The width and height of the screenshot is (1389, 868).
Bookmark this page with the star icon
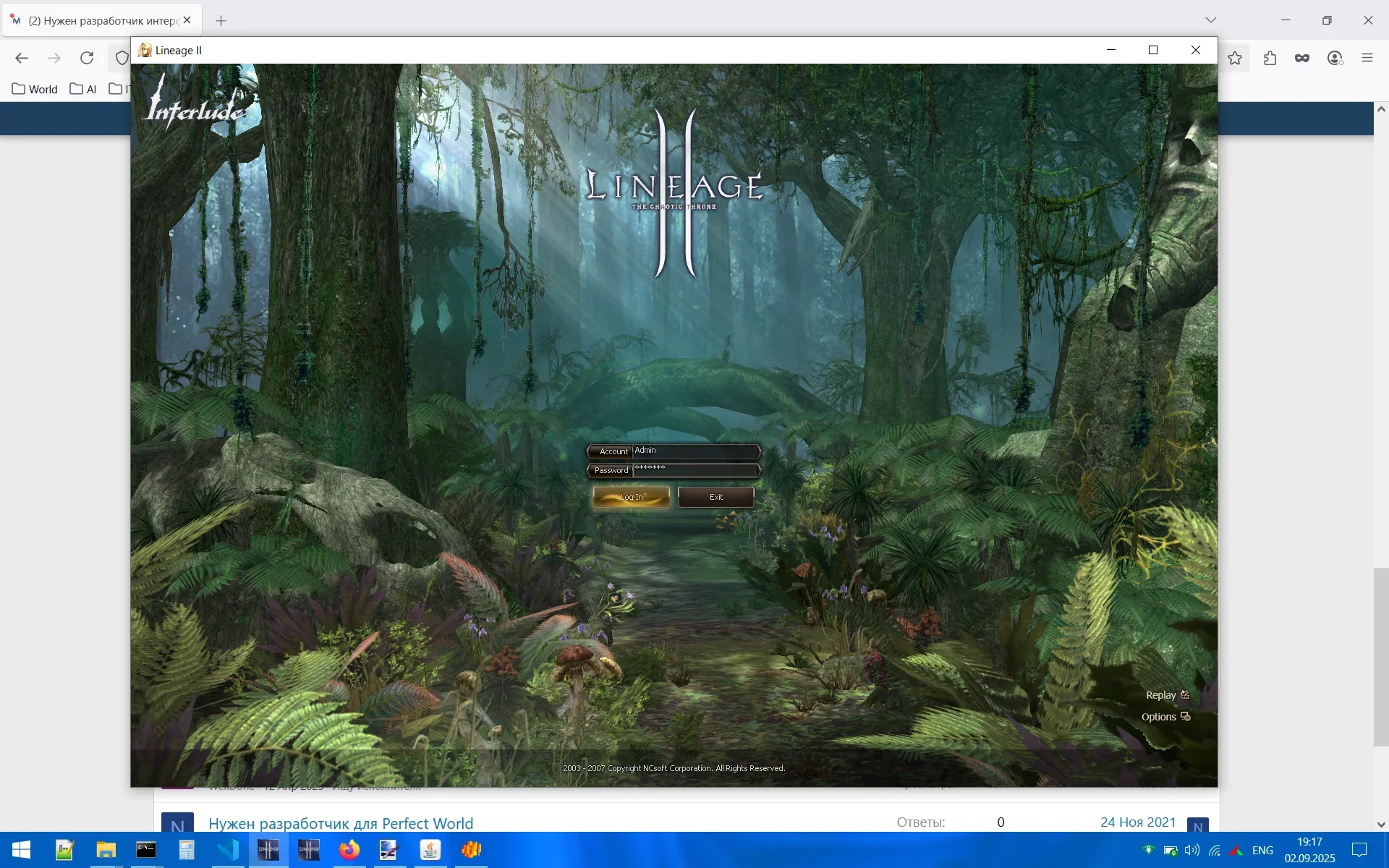pos(1235,58)
